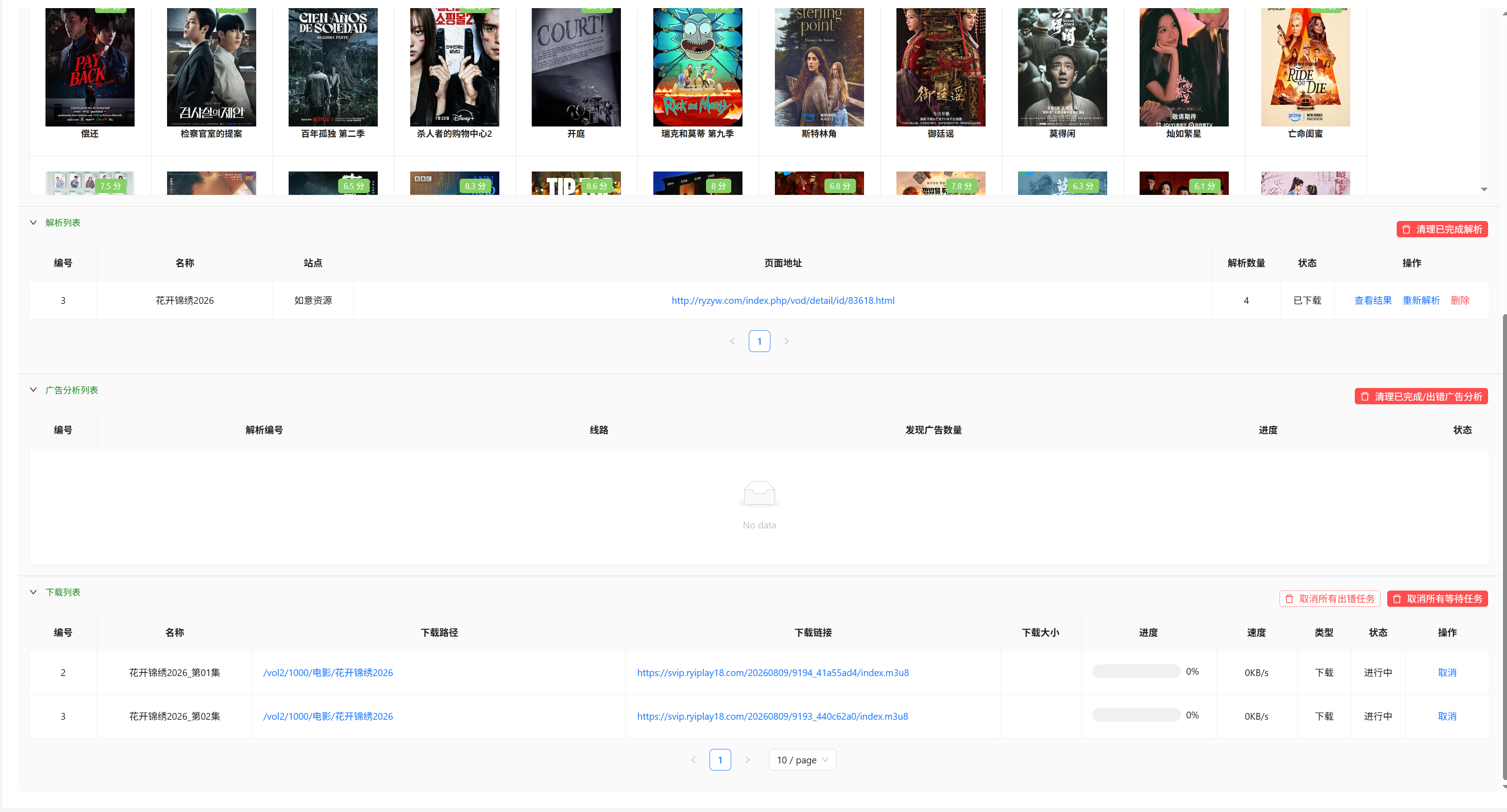Image resolution: width=1507 pixels, height=812 pixels.
Task: Open the 杀人者的购物中心2 poster
Action: click(x=455, y=67)
